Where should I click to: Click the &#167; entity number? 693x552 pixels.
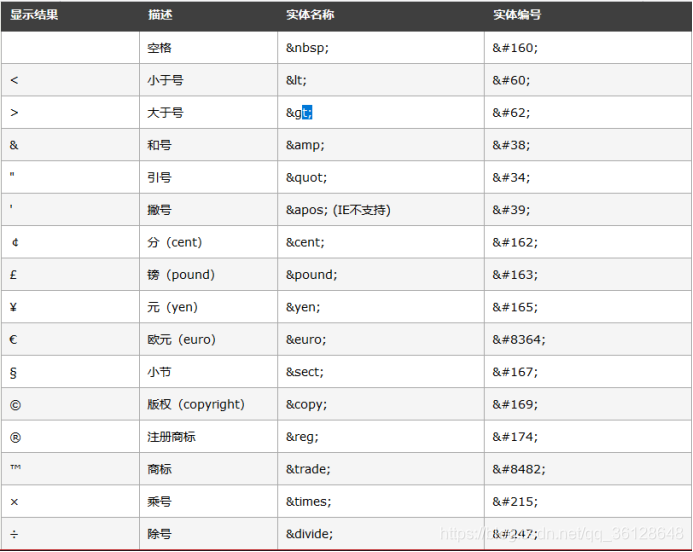[515, 372]
